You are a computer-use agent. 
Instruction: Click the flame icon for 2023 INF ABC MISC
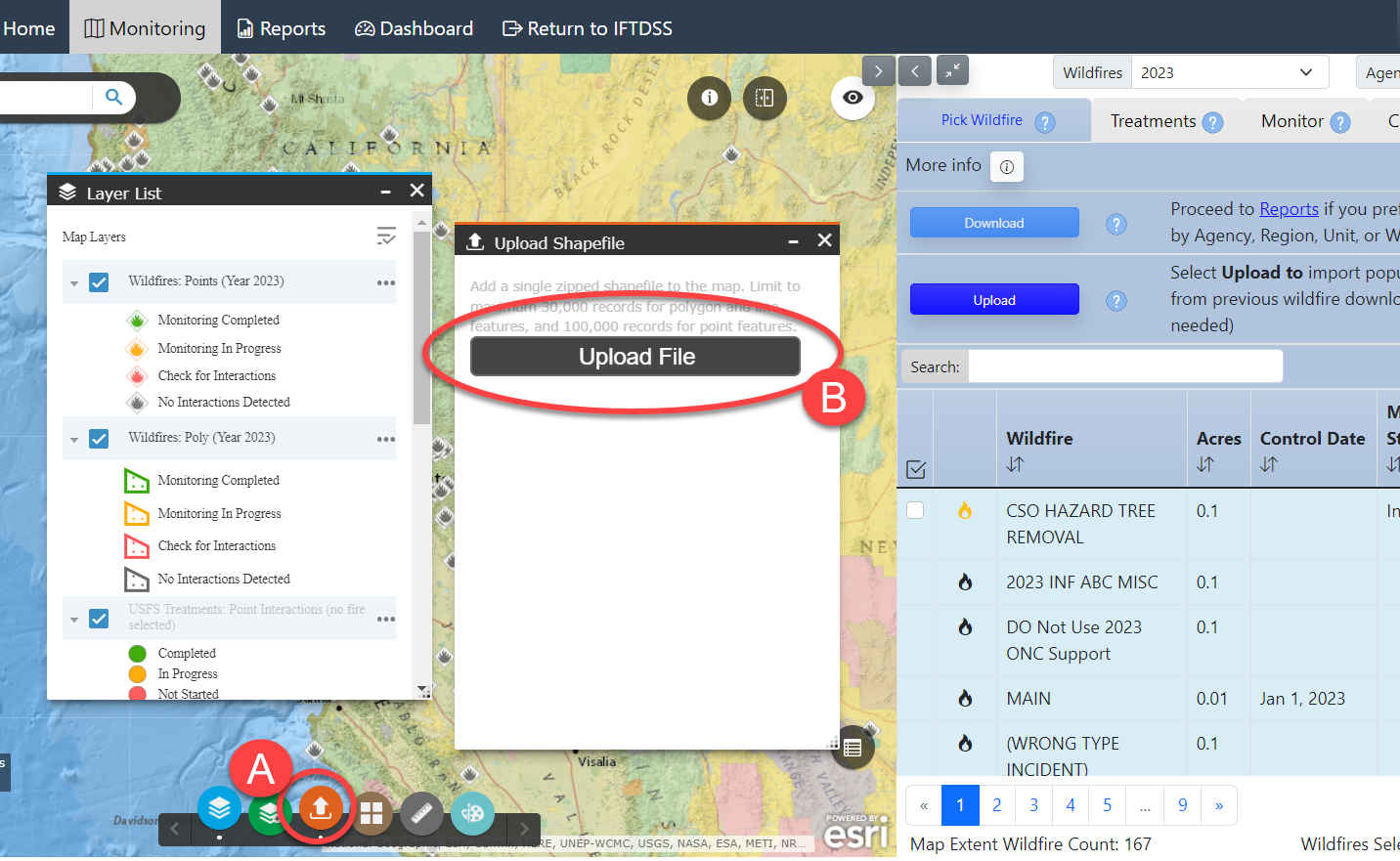[965, 582]
